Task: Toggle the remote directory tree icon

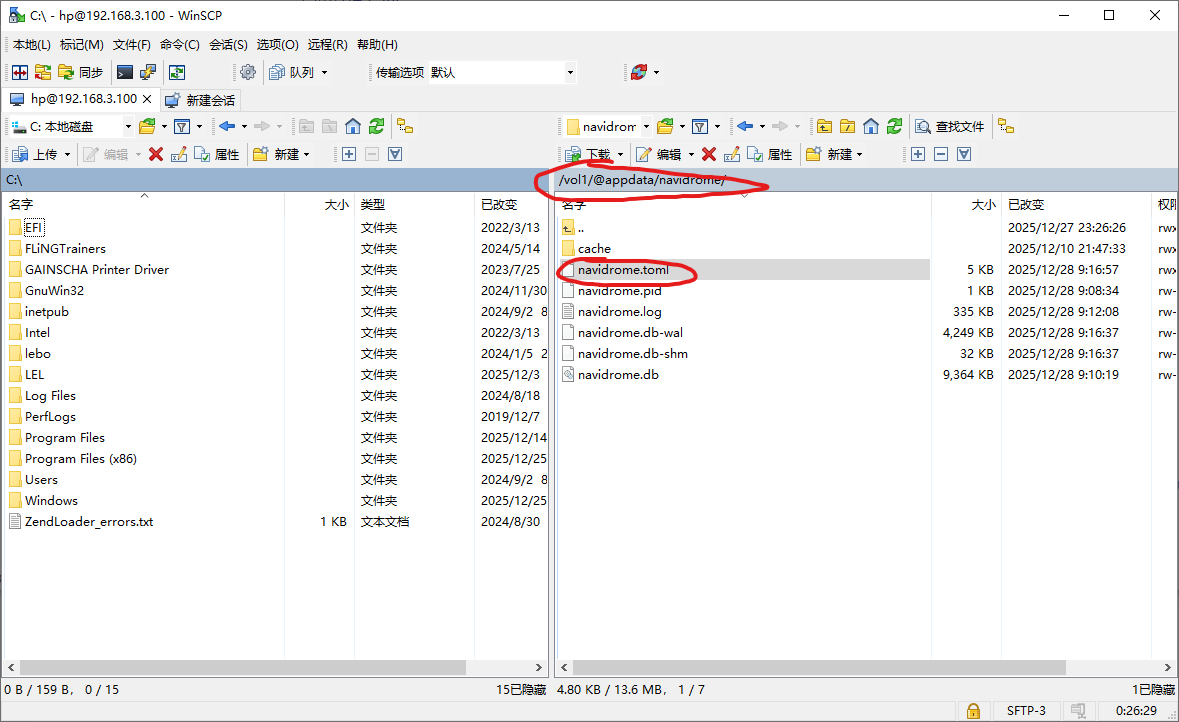Action: pyautogui.click(x=1006, y=126)
